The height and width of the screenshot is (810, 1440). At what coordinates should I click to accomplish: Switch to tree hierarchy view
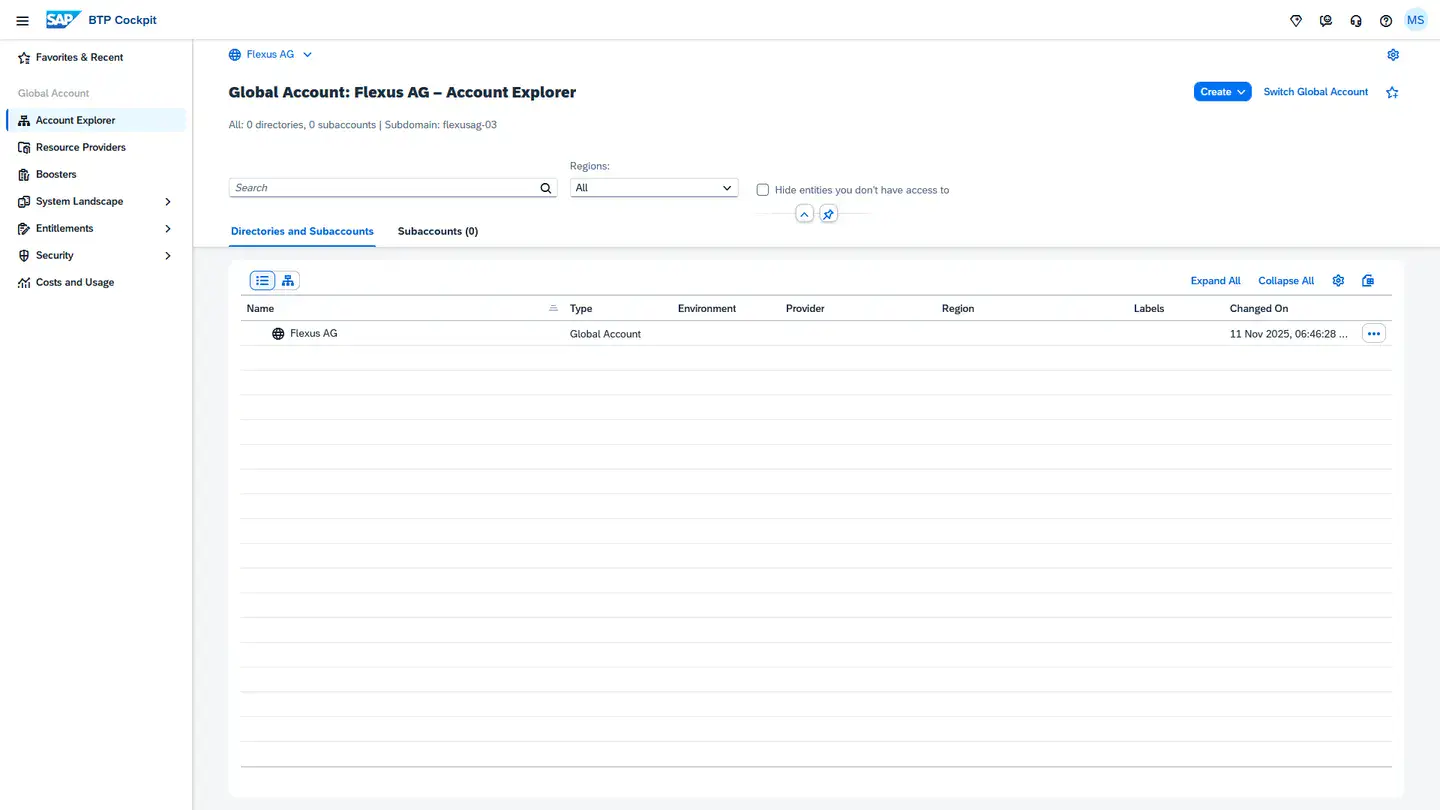pos(288,281)
